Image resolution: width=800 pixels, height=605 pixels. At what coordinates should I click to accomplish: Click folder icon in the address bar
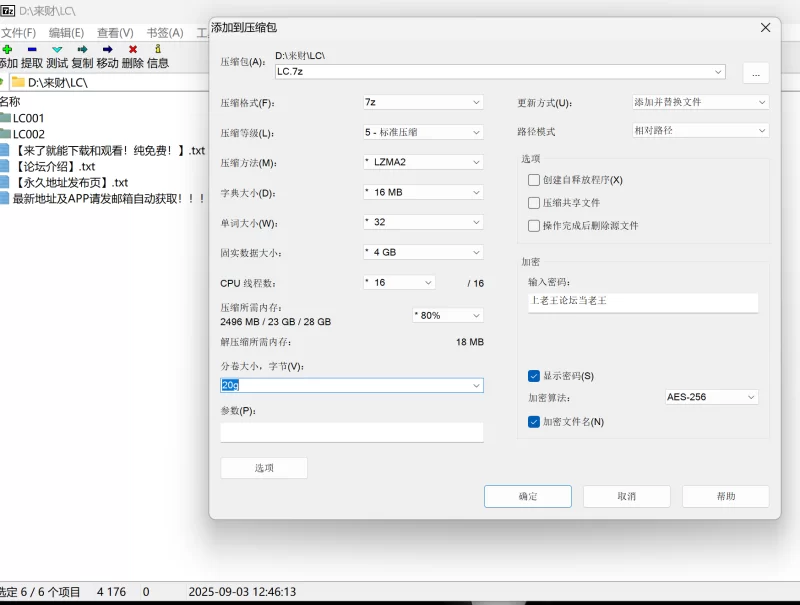click(18, 82)
